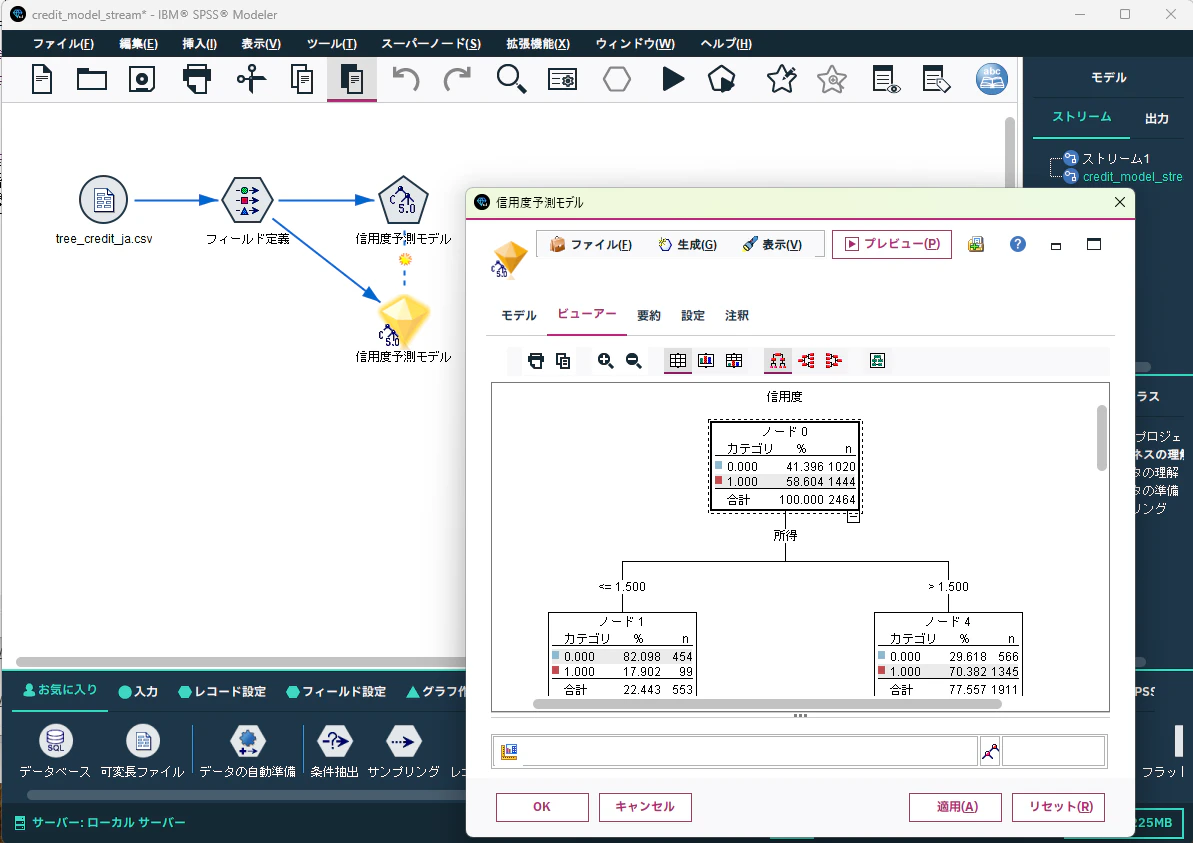Click the search magnifier icon in toolbar
This screenshot has width=1193, height=843.
coord(511,79)
